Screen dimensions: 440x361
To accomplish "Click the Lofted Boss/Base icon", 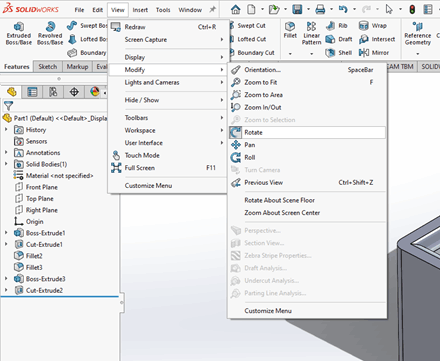I will [x=72, y=39].
